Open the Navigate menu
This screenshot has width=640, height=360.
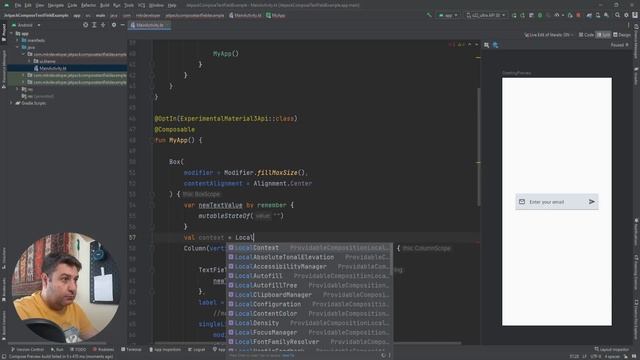pyautogui.click(x=56, y=5)
